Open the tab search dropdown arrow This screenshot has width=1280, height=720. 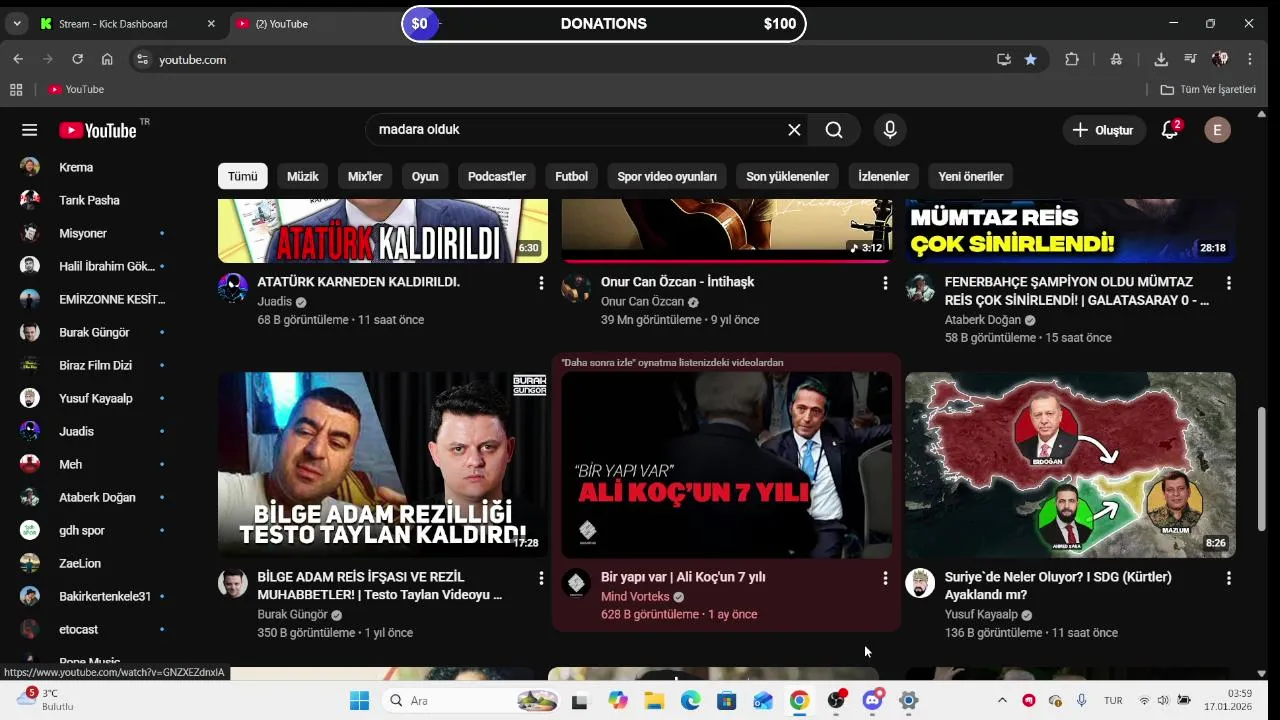point(17,23)
